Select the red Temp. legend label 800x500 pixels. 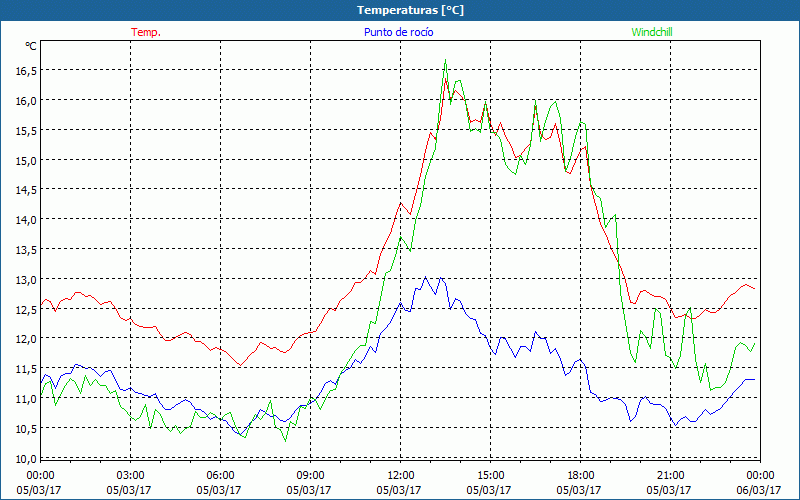146,32
